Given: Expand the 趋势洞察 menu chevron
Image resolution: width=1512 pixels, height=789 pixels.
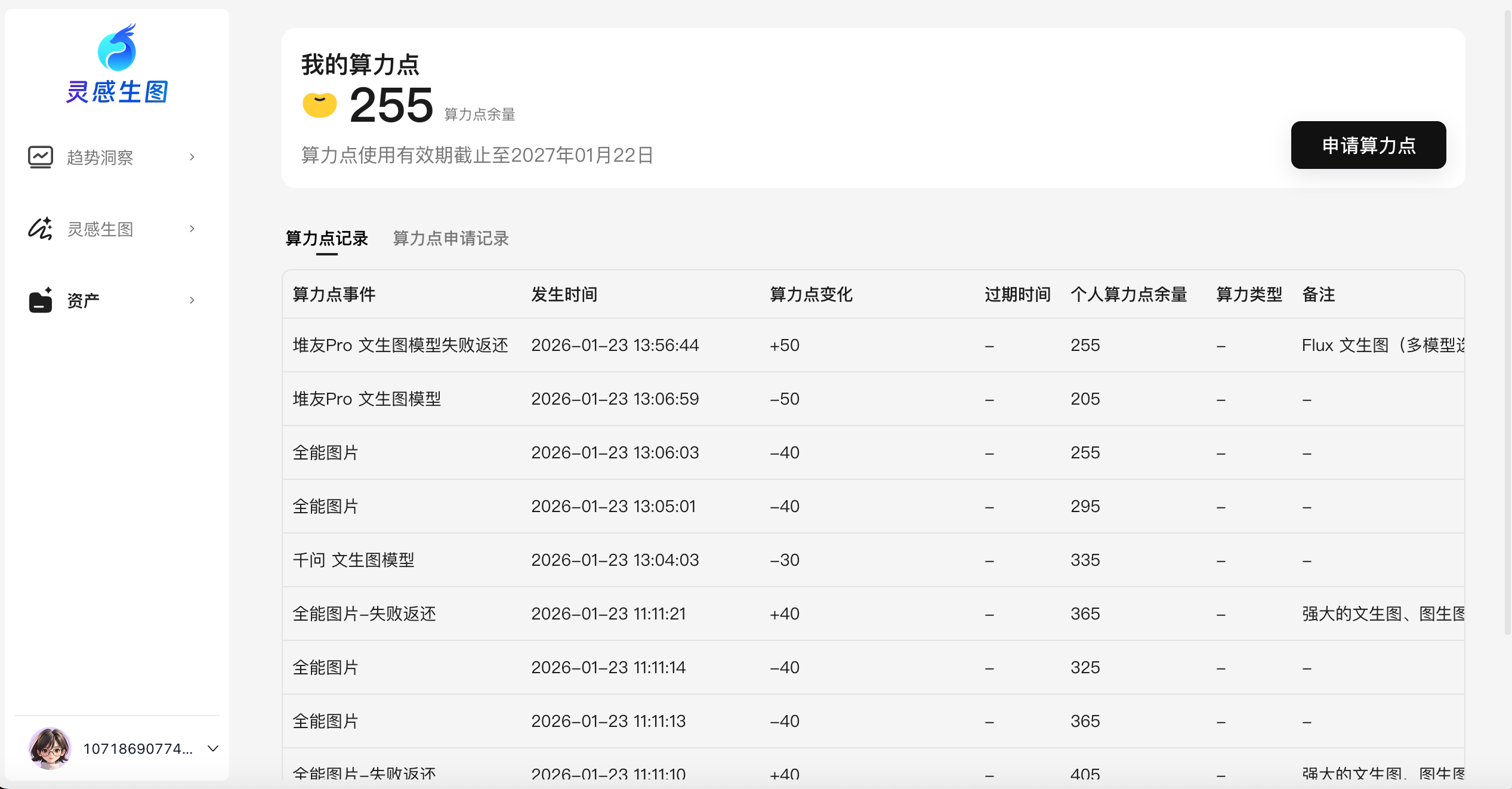Looking at the screenshot, I should (x=192, y=157).
